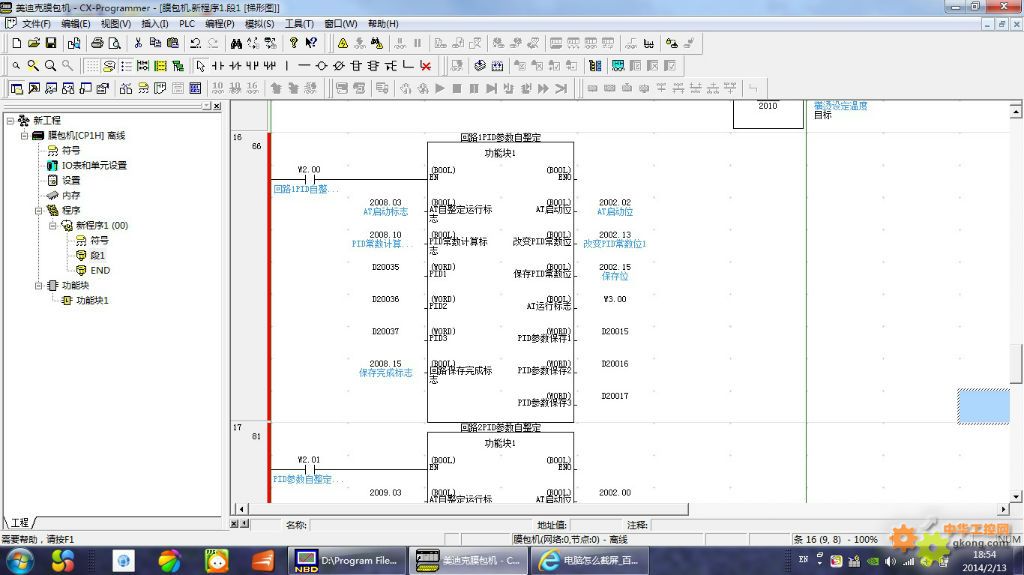Open the 工具(T) menu
The width and height of the screenshot is (1024, 575).
[299, 24]
